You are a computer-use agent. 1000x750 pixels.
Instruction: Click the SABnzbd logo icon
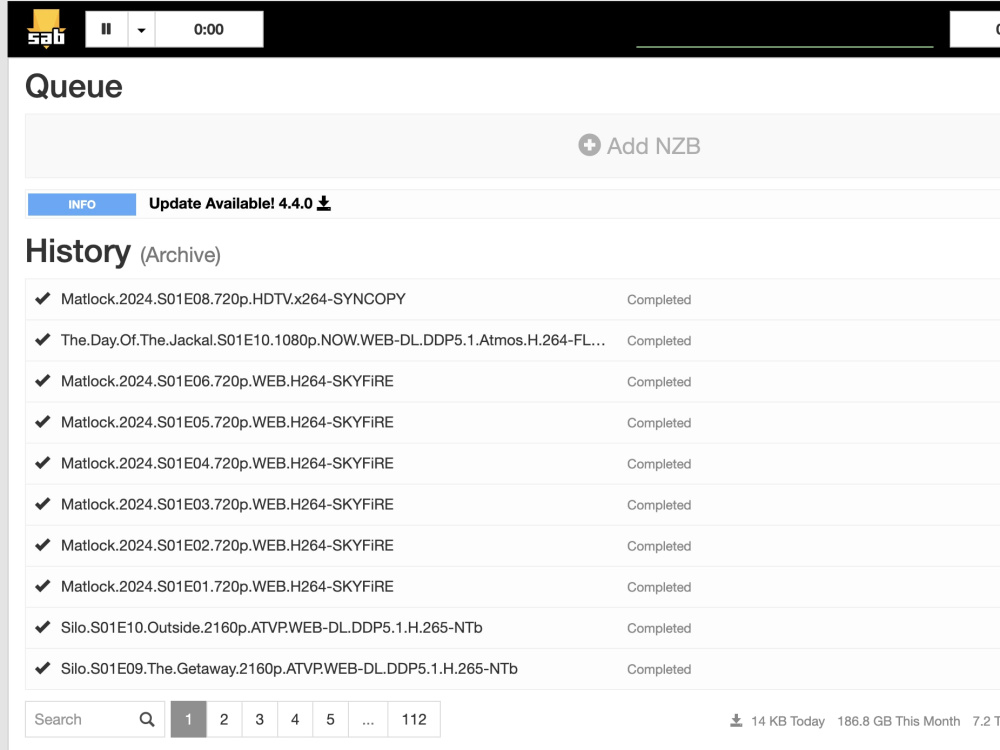[46, 29]
